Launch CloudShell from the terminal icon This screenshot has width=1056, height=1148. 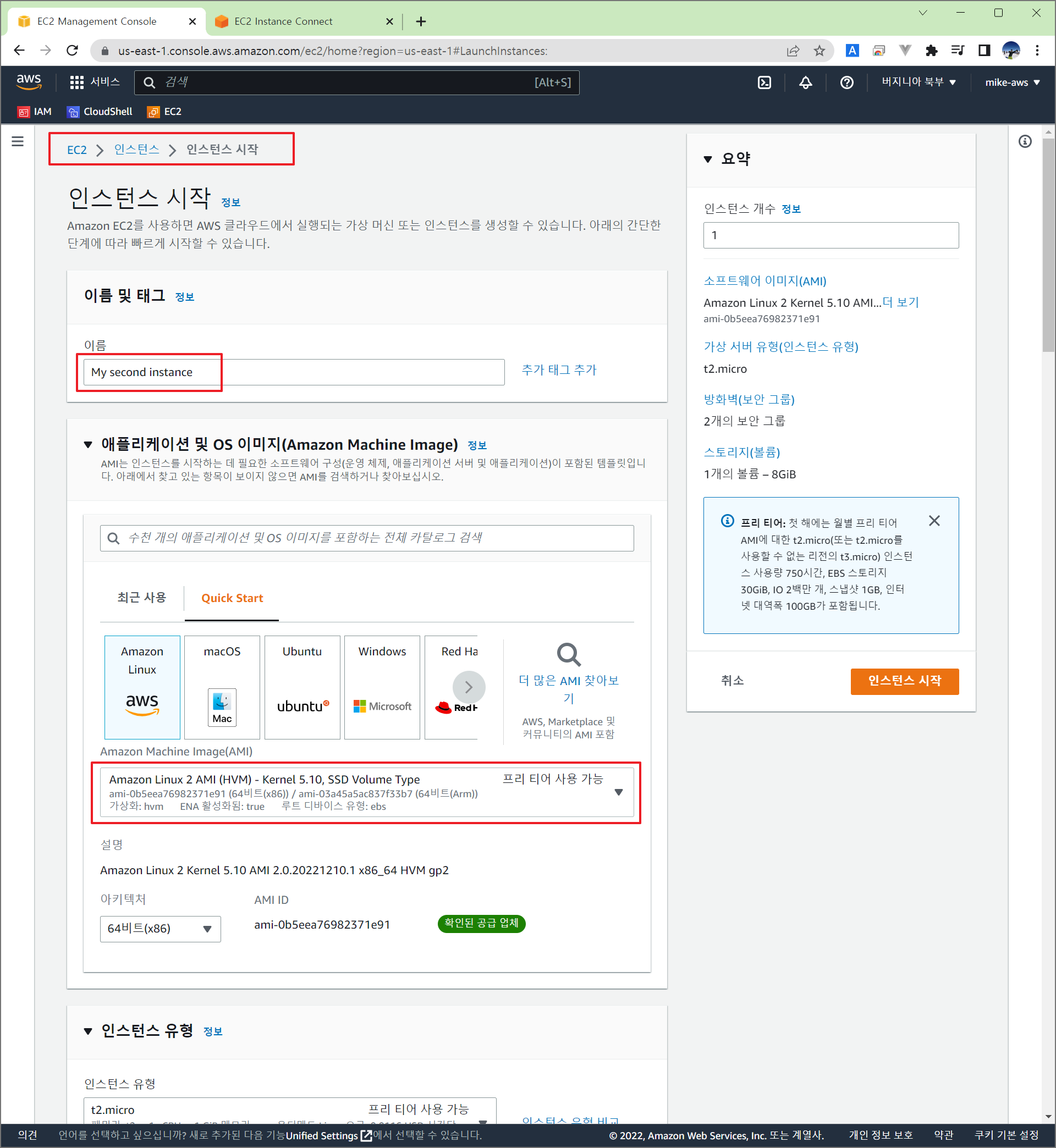(x=764, y=82)
